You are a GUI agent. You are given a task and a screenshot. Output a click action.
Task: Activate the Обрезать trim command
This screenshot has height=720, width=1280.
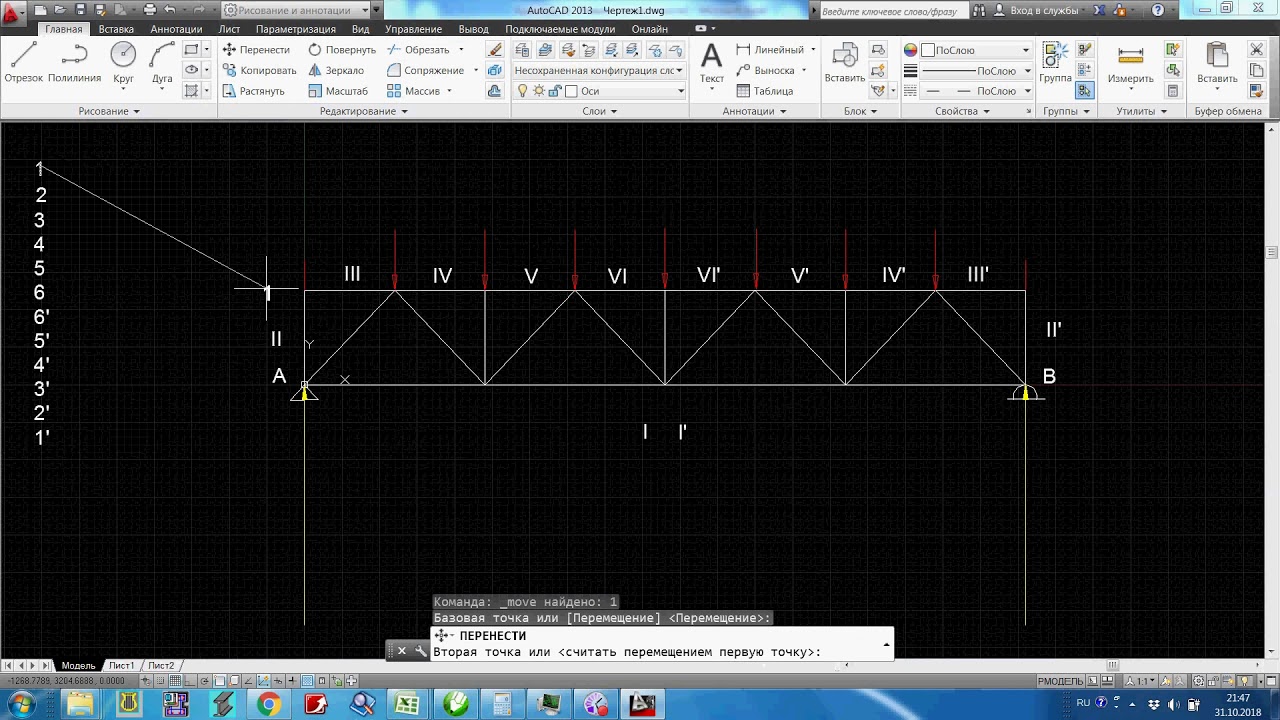(419, 50)
